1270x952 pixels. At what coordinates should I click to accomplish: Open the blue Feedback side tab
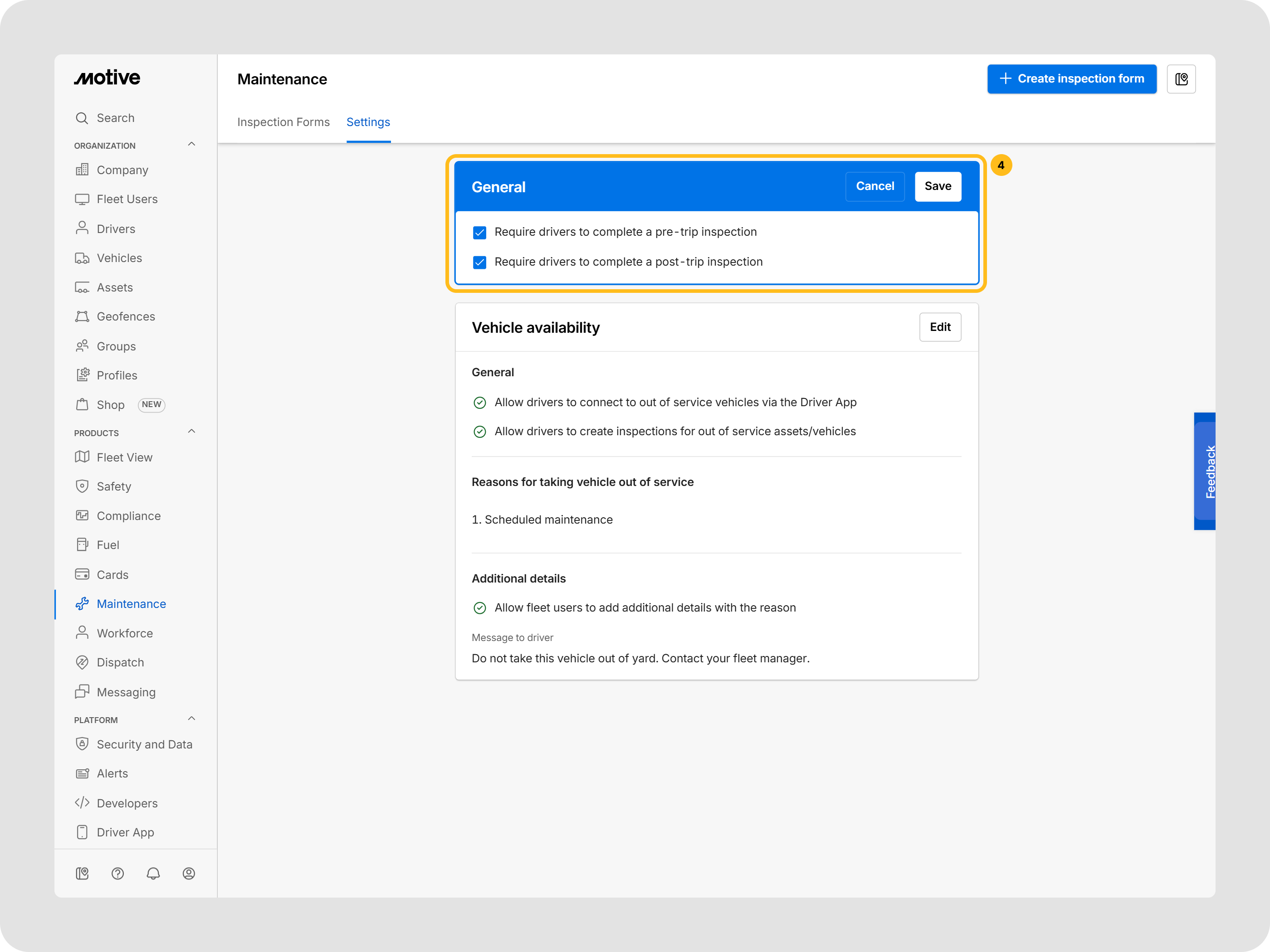(x=1205, y=471)
